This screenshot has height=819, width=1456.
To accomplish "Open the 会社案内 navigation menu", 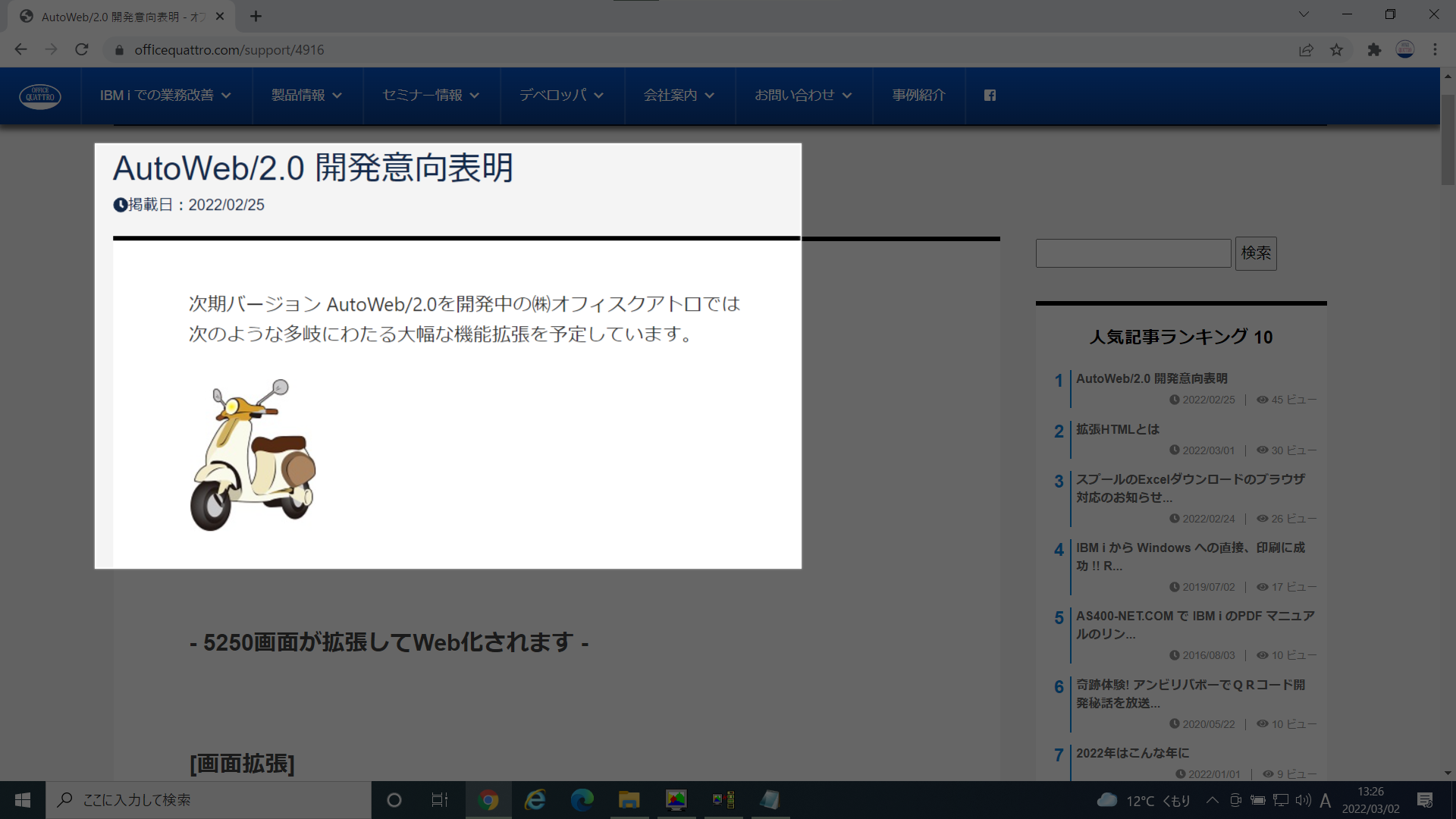I will [679, 96].
